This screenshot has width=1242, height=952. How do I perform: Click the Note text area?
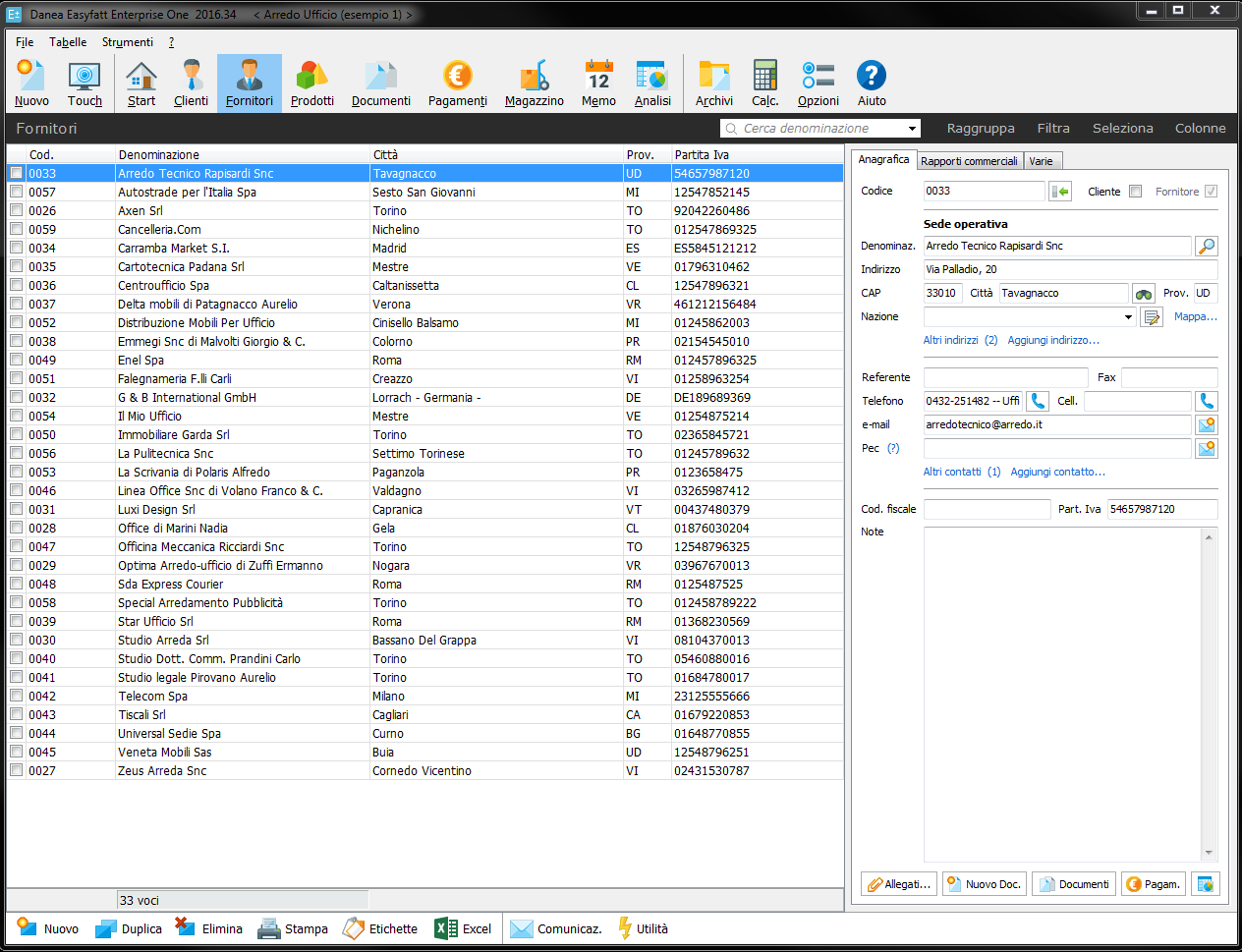point(1062,695)
